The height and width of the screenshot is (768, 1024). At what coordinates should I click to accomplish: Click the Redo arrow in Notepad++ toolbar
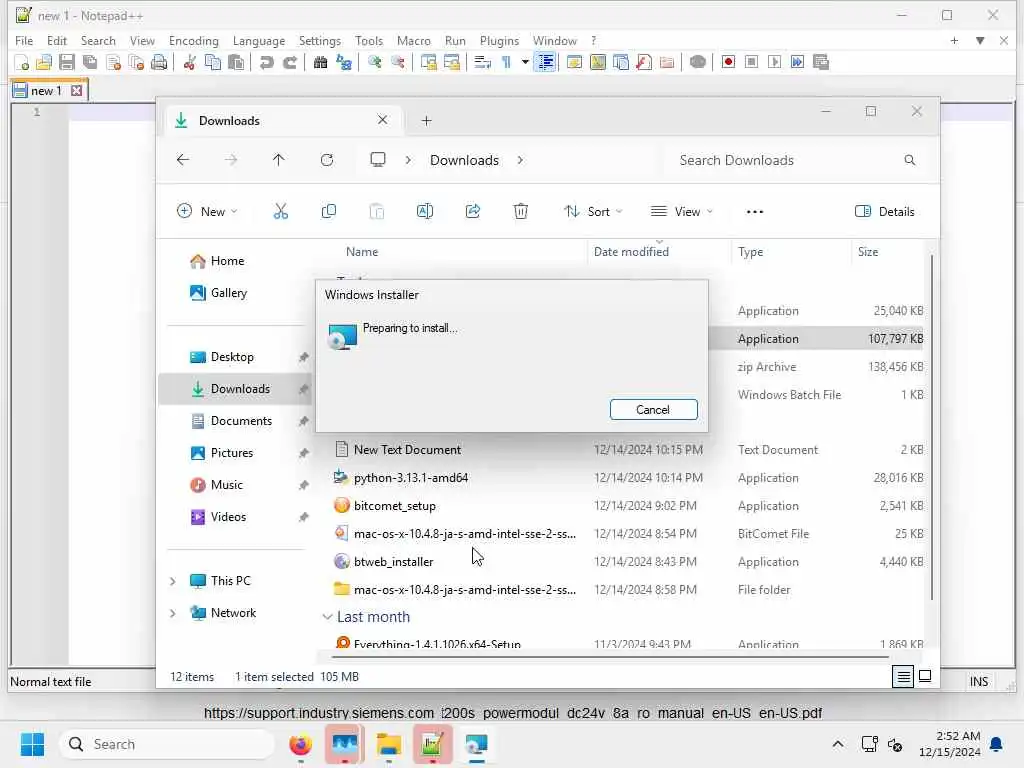coord(290,63)
